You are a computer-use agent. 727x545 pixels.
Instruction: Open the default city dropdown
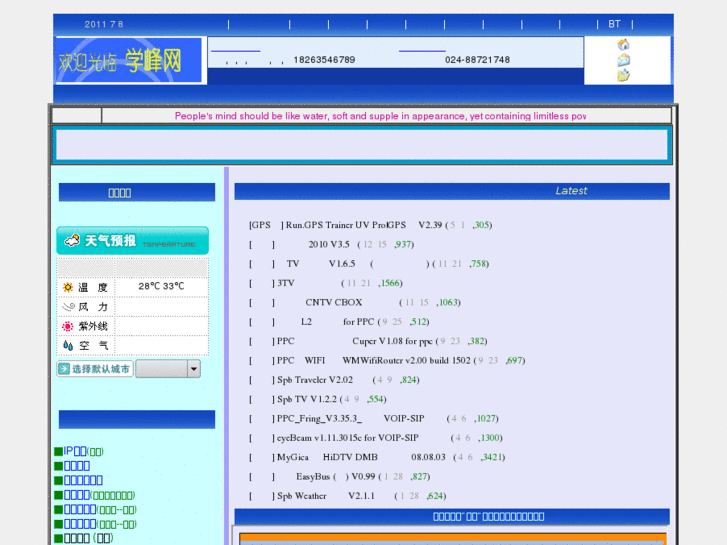click(x=167, y=369)
